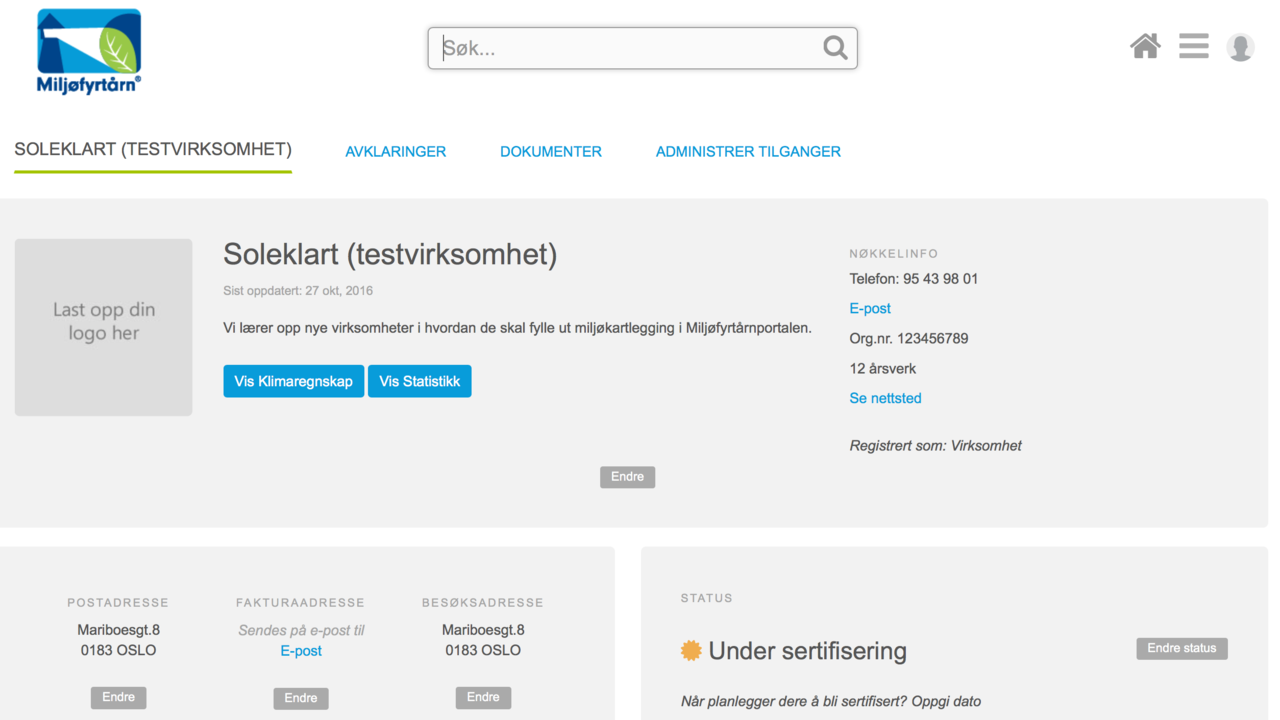The image size is (1280, 720).
Task: Go to the home page icon
Action: click(1145, 46)
